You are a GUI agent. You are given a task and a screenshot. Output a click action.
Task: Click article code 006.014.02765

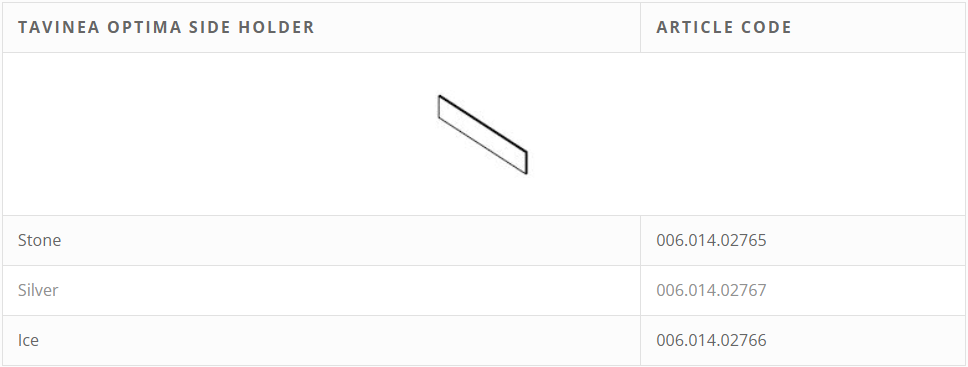[x=711, y=240]
